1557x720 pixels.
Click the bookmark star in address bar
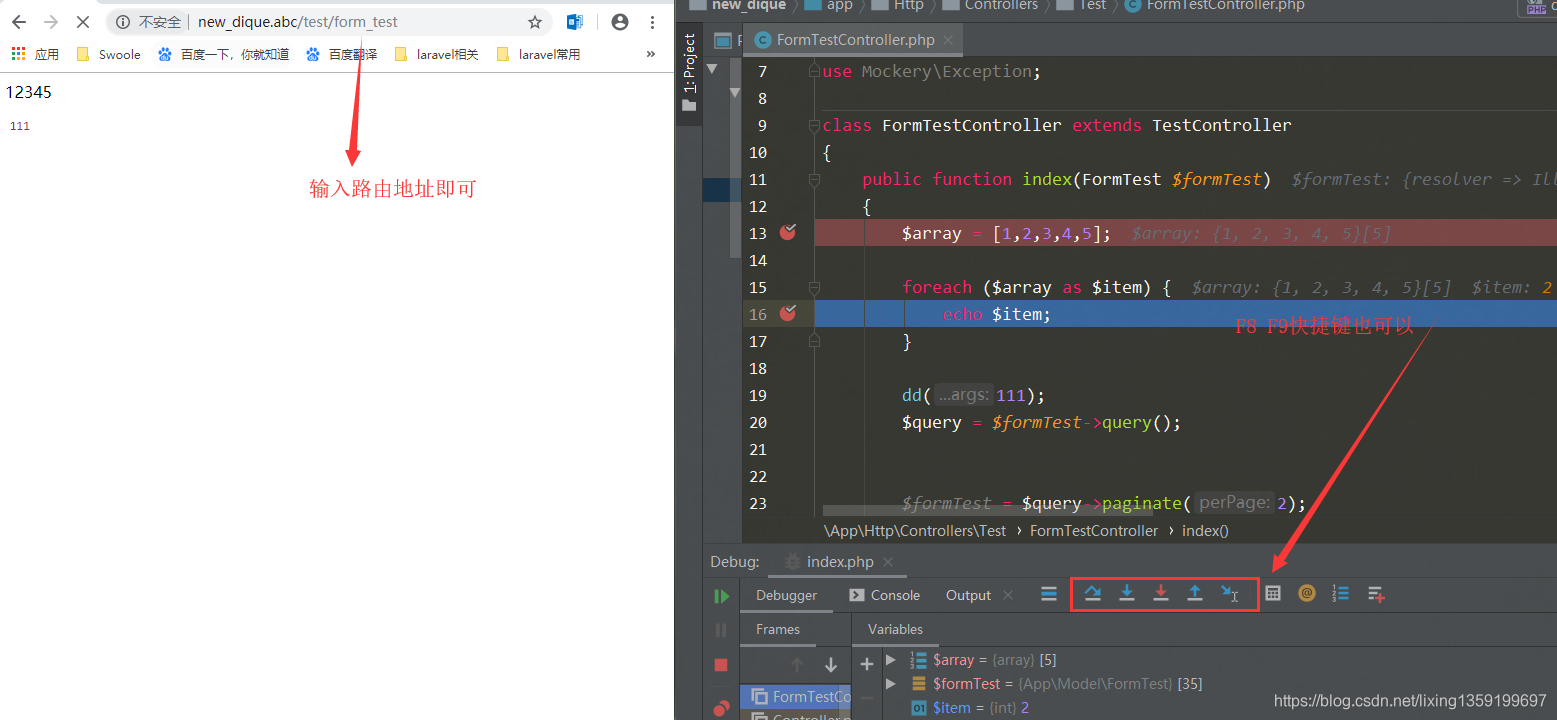click(535, 22)
